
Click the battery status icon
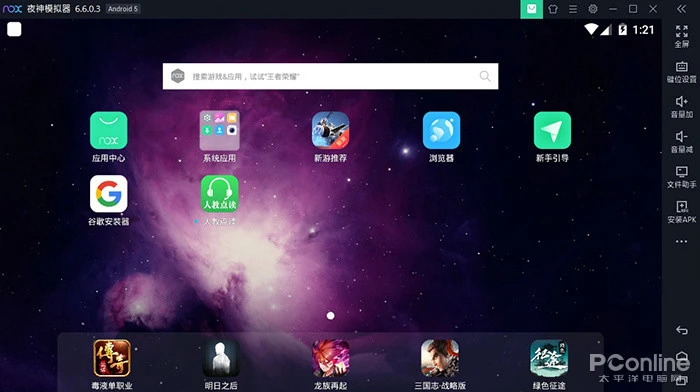click(622, 29)
